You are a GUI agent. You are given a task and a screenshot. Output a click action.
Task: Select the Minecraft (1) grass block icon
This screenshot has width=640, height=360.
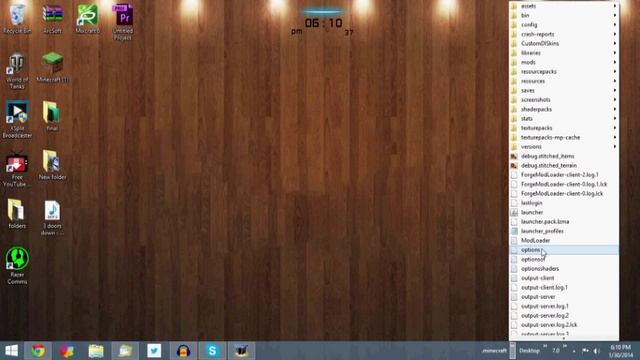click(53, 67)
